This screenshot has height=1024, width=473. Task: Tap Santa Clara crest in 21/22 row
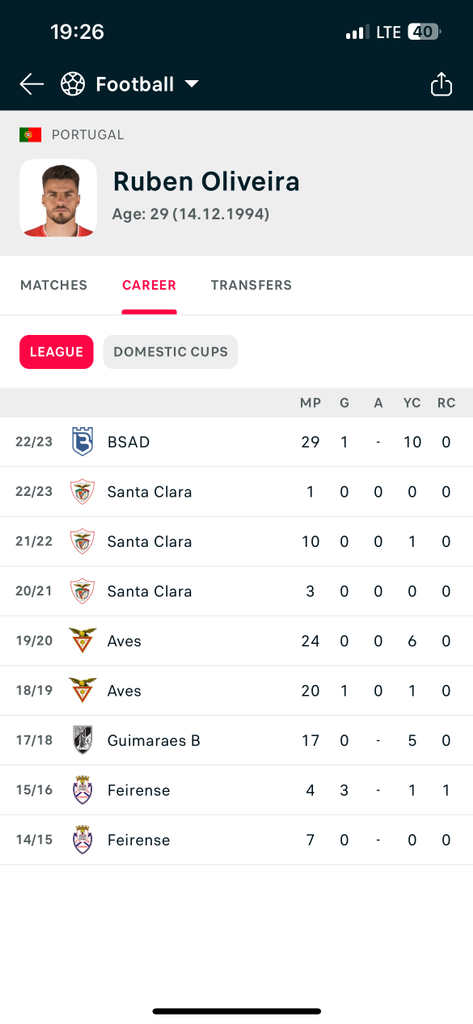[82, 541]
